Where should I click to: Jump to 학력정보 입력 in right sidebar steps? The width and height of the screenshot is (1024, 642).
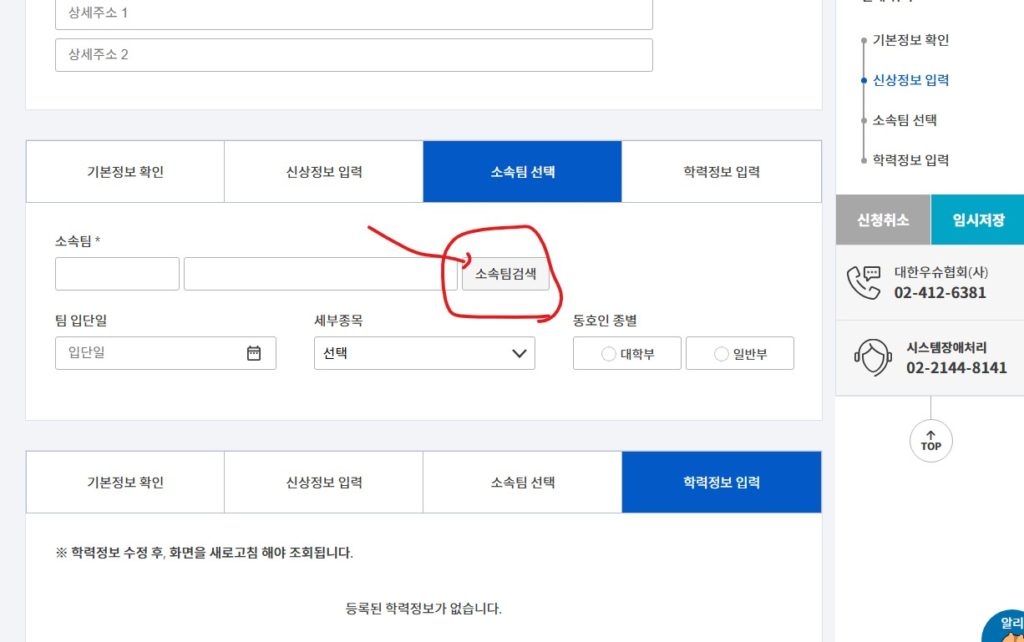[x=910, y=160]
